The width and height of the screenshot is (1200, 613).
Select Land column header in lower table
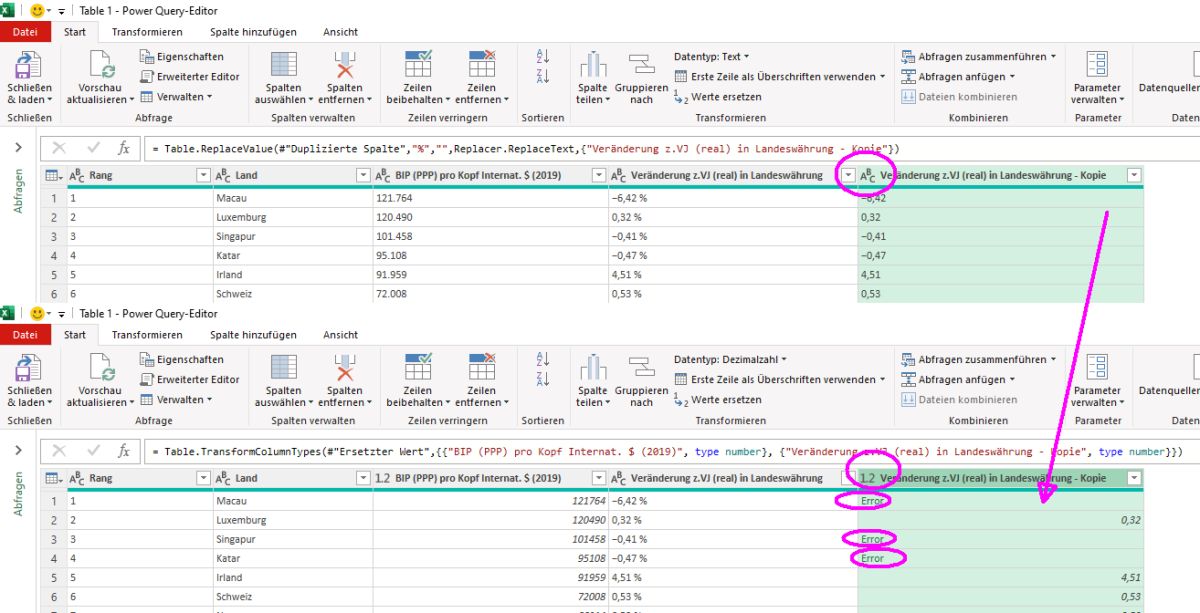292,478
